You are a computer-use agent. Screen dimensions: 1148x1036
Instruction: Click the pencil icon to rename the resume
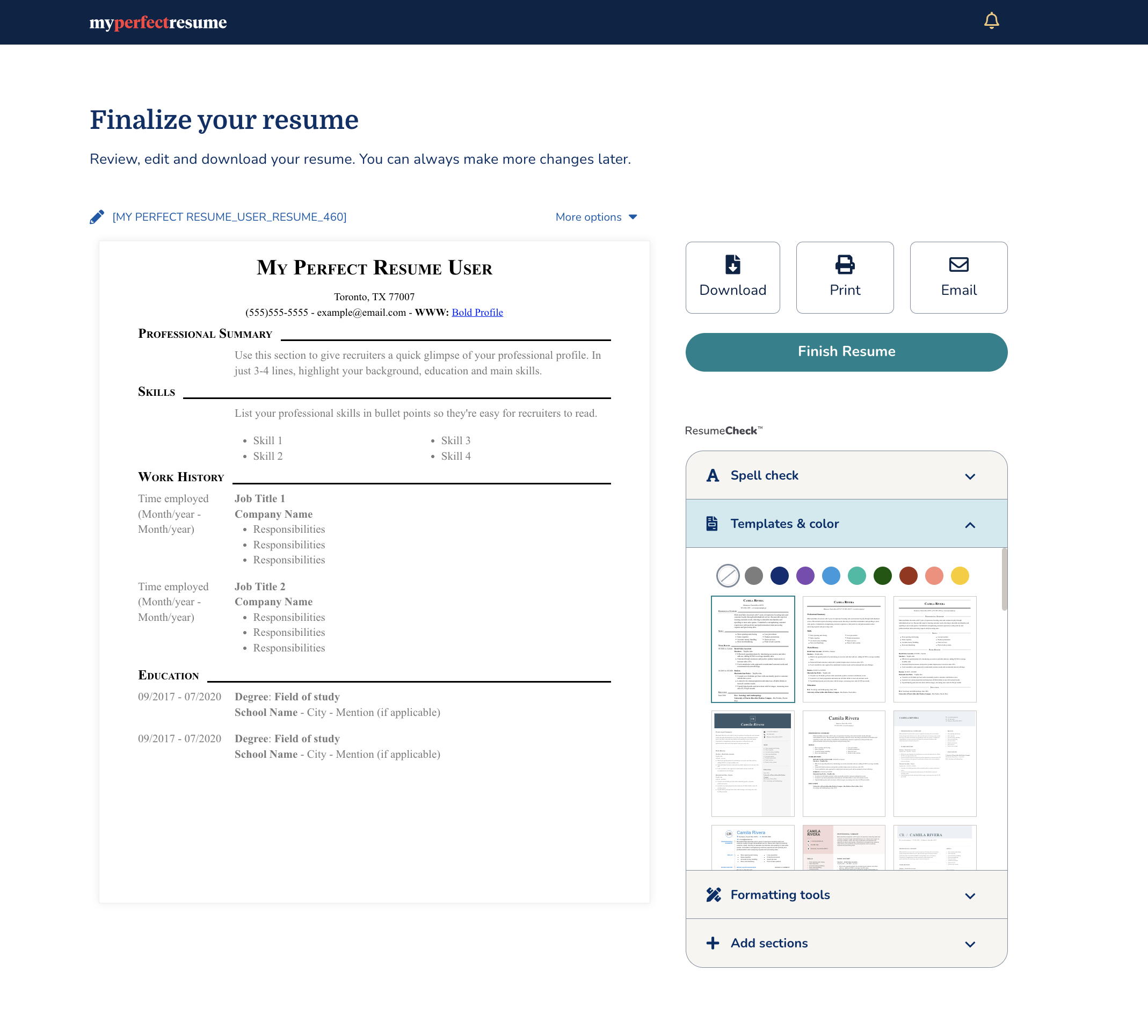97,217
